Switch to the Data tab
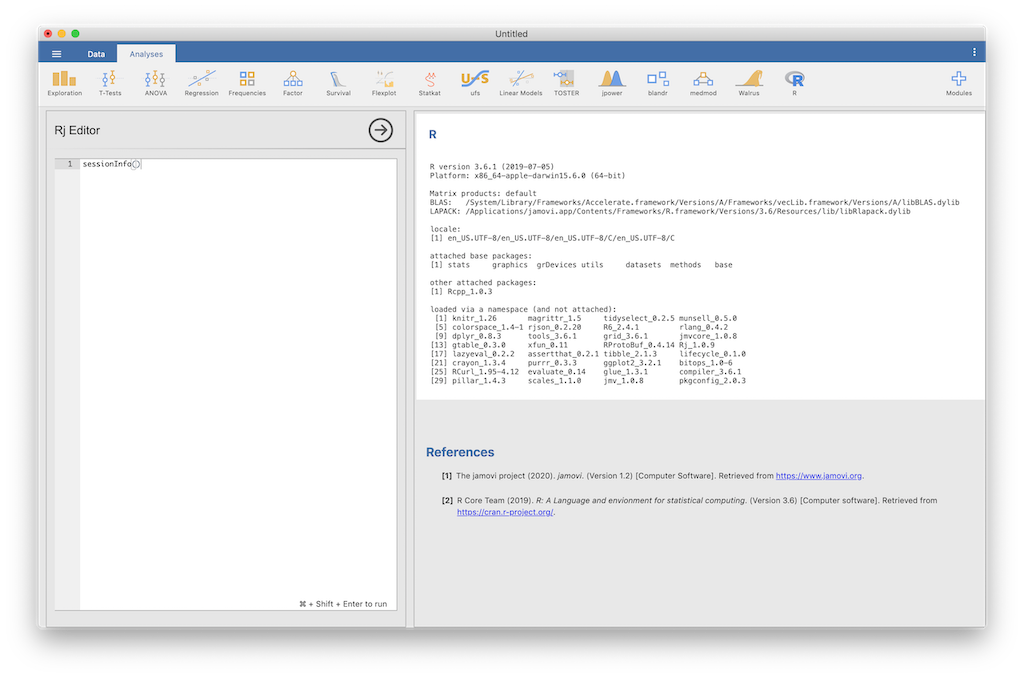Screen dimensions: 1024x678 (96, 54)
